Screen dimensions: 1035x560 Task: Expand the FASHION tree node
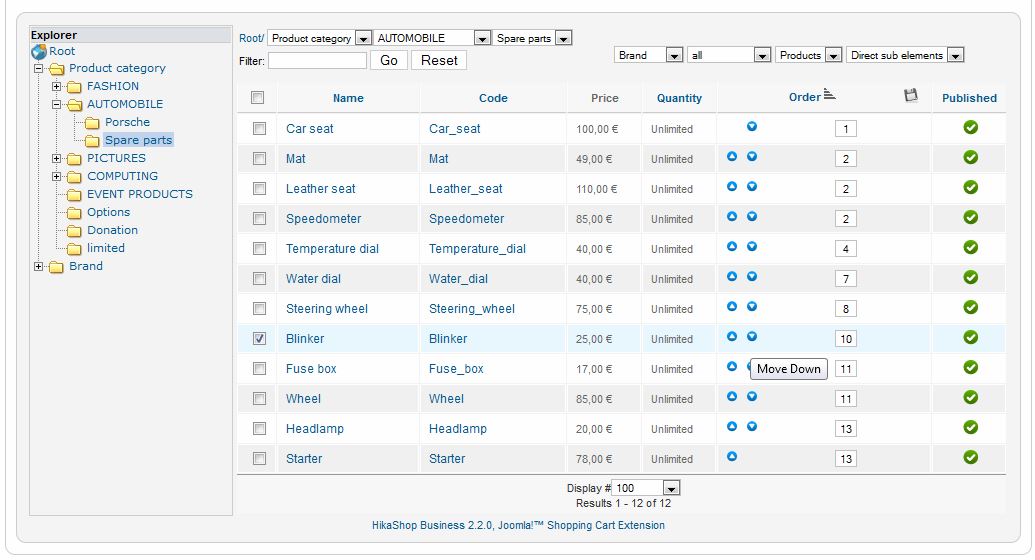57,87
